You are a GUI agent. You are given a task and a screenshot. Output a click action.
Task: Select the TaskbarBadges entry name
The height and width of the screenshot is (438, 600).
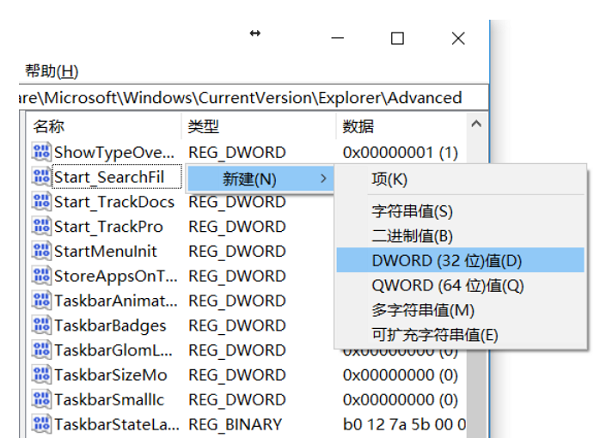(x=110, y=326)
